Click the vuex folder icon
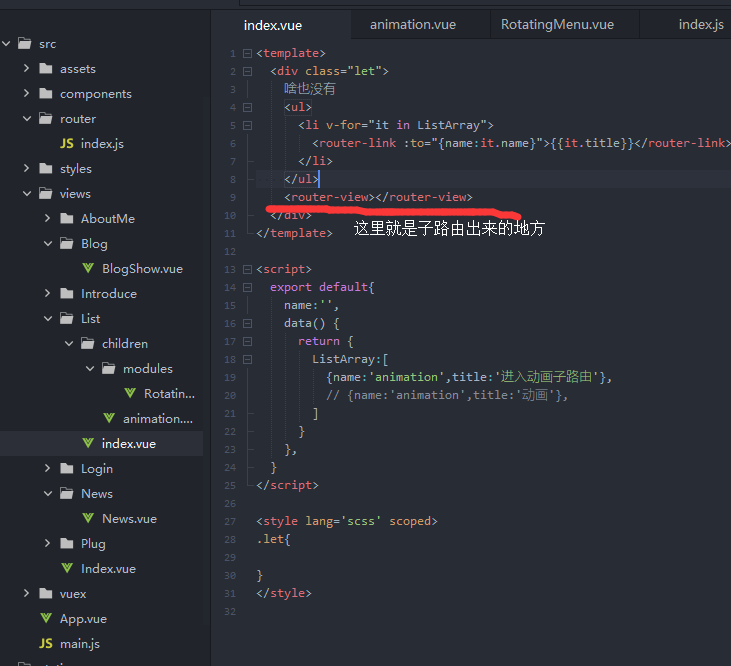Viewport: 731px width, 666px height. [x=46, y=593]
